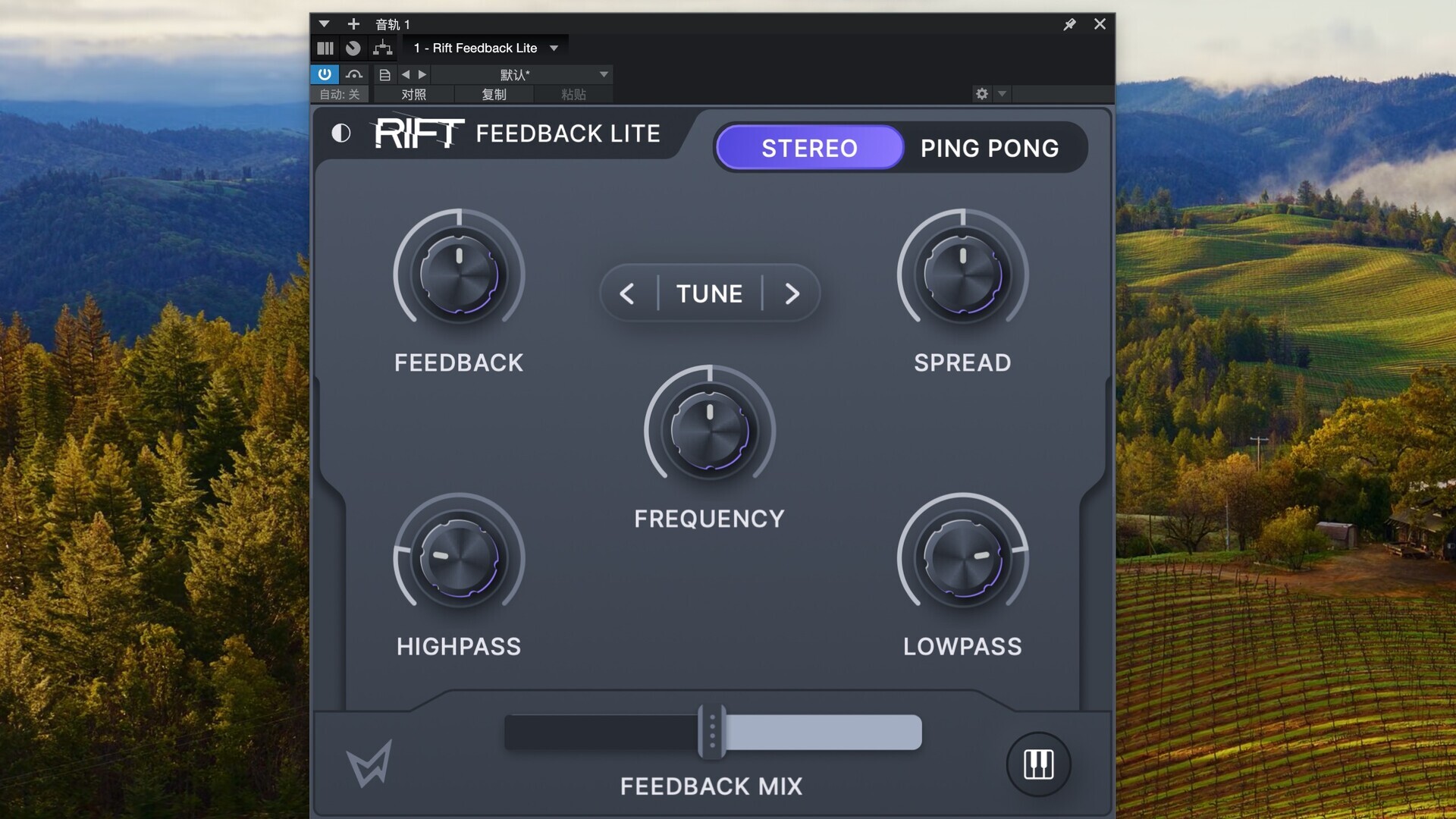Pin the plugin window
Screen dimensions: 1456x819
pyautogui.click(x=1069, y=24)
